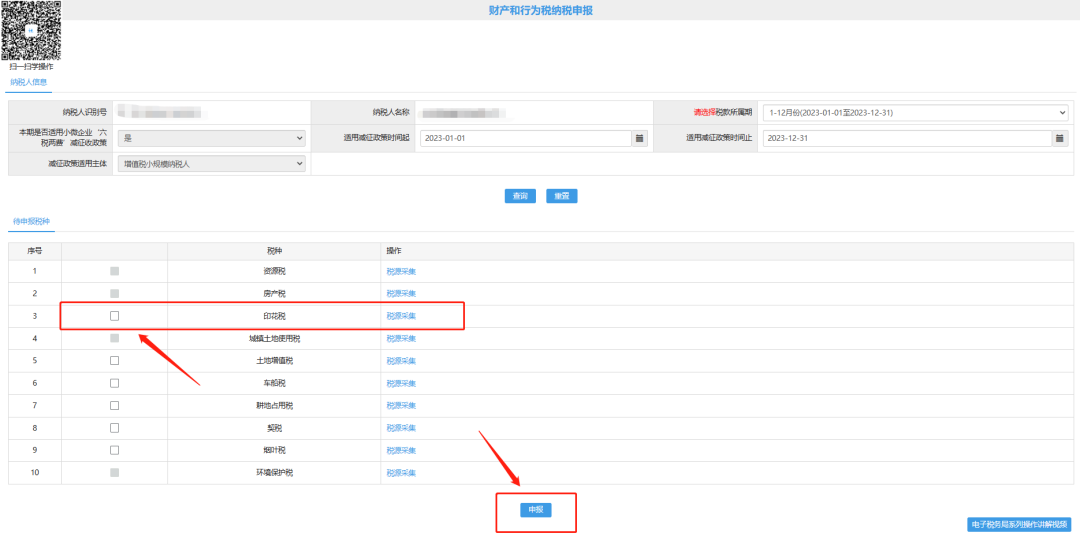Open calendar icon for policy start date

[x=640, y=138]
